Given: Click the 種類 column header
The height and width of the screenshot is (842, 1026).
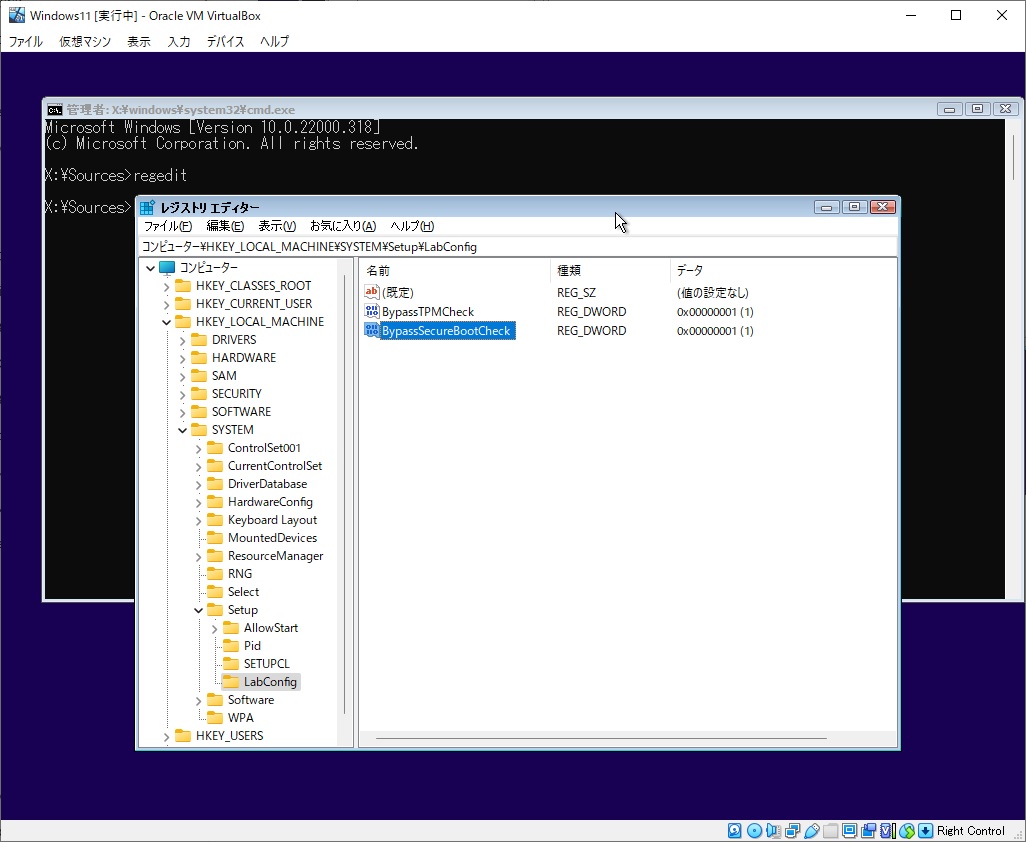Looking at the screenshot, I should click(x=610, y=270).
